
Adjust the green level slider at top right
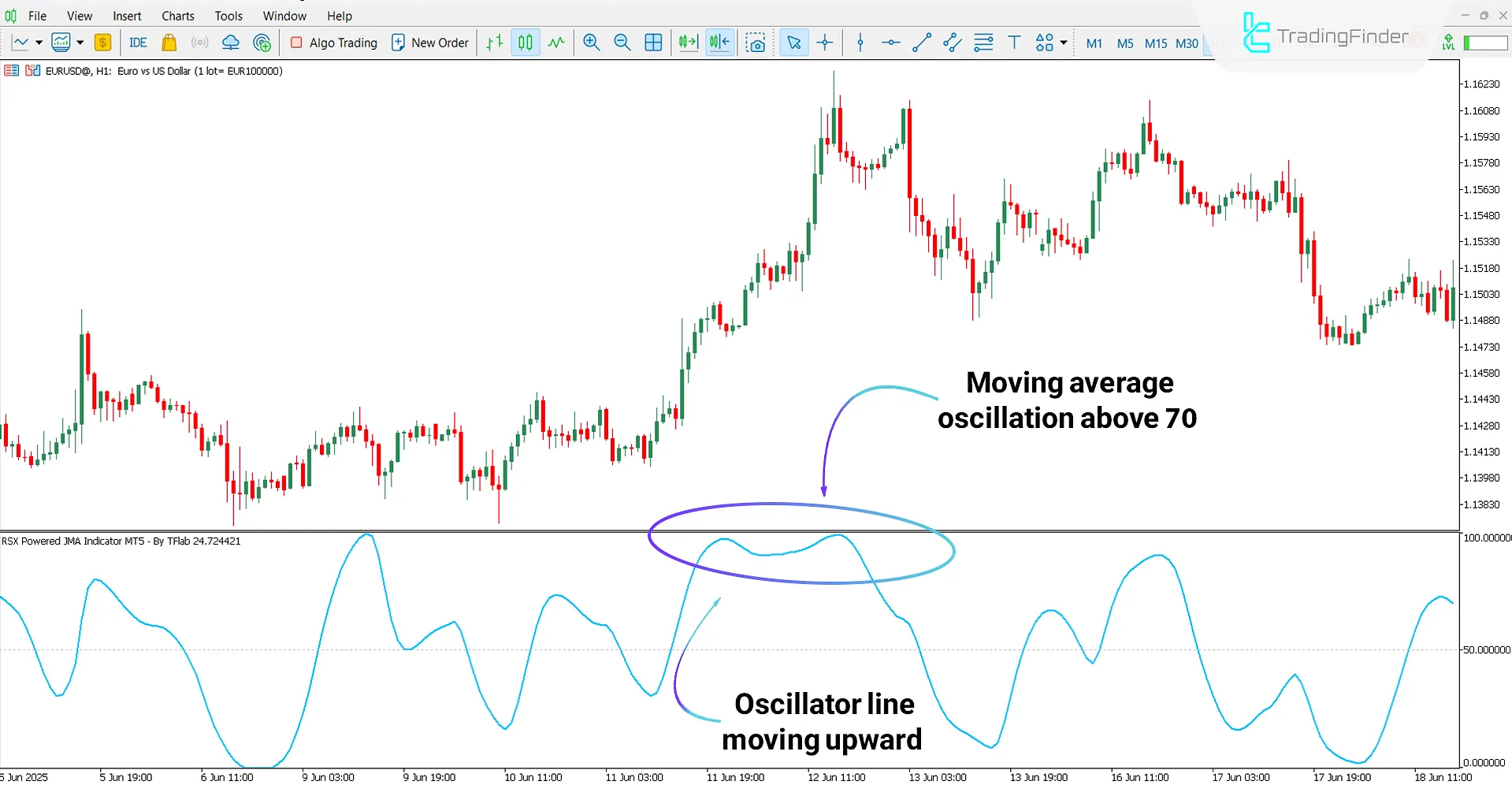(x=1485, y=43)
